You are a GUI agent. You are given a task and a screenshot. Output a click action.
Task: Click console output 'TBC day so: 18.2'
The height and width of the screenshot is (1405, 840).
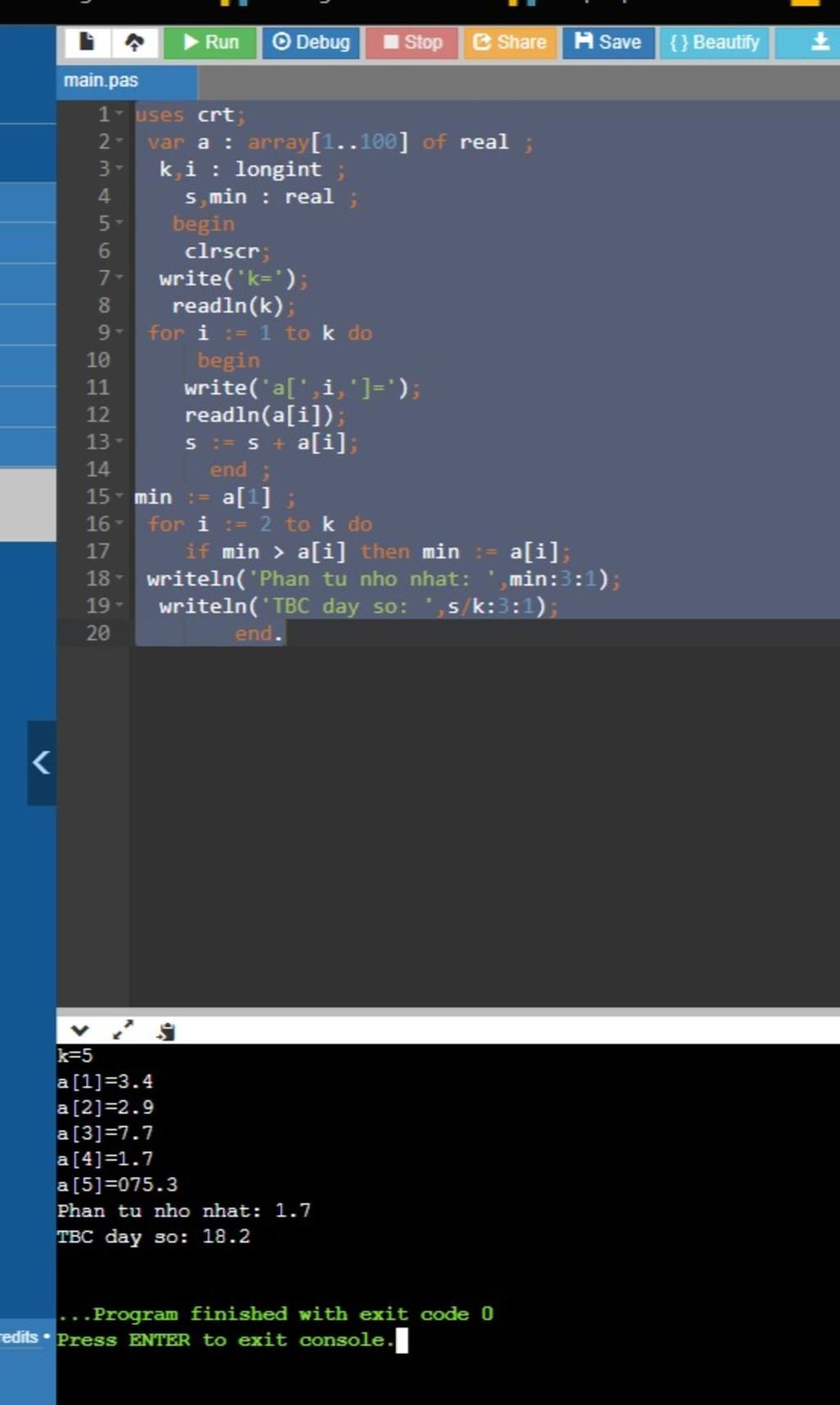click(x=153, y=1237)
